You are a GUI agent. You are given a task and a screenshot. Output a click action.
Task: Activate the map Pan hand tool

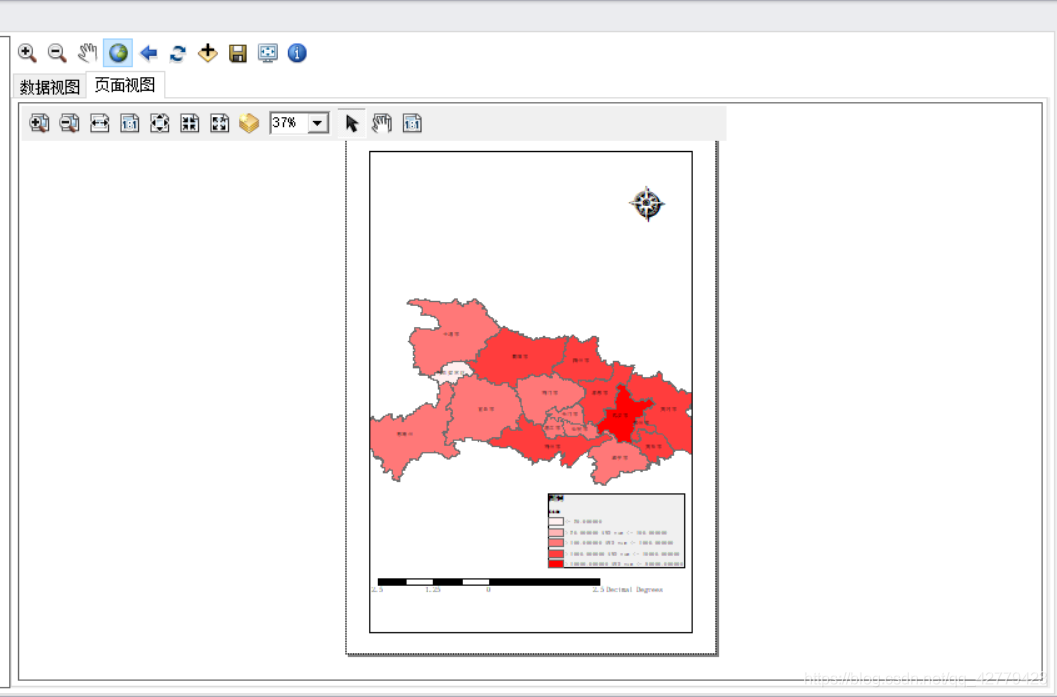[x=88, y=53]
